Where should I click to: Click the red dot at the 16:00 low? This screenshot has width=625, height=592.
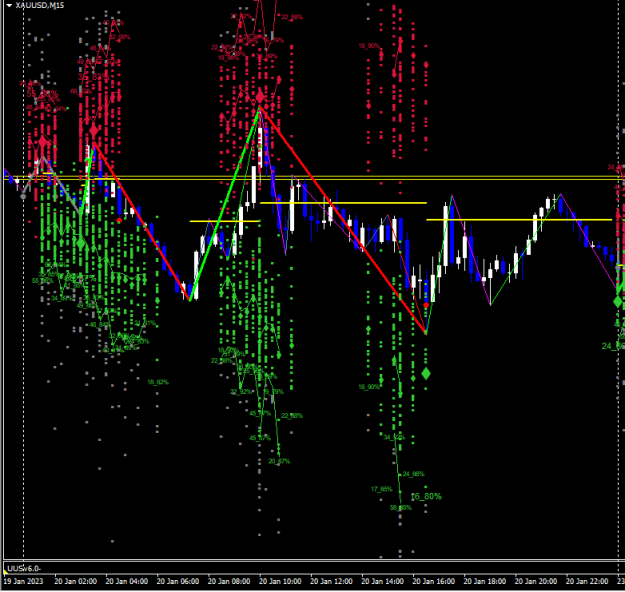click(426, 305)
